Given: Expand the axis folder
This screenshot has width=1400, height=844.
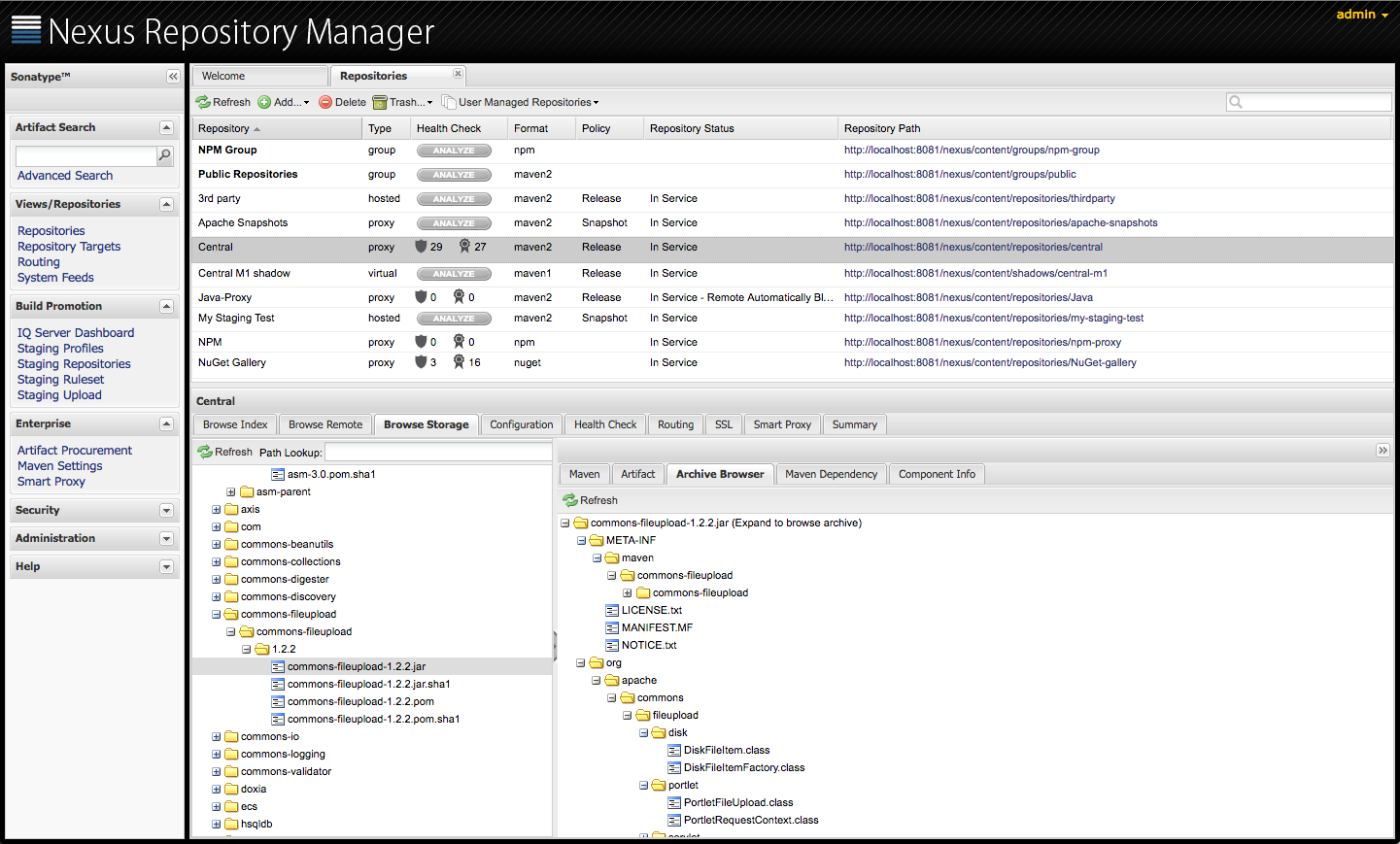Looking at the screenshot, I should 217,509.
